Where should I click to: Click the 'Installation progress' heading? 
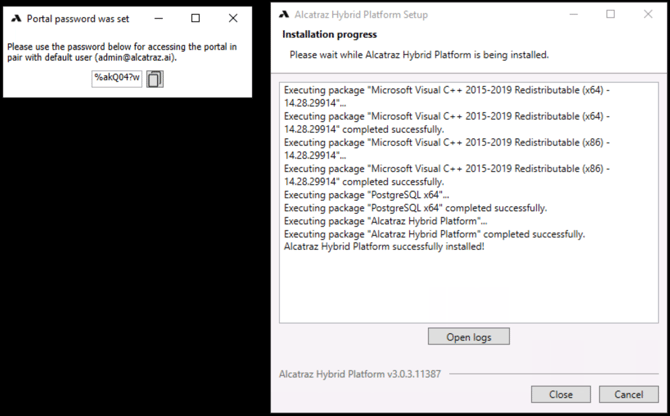tap(329, 35)
